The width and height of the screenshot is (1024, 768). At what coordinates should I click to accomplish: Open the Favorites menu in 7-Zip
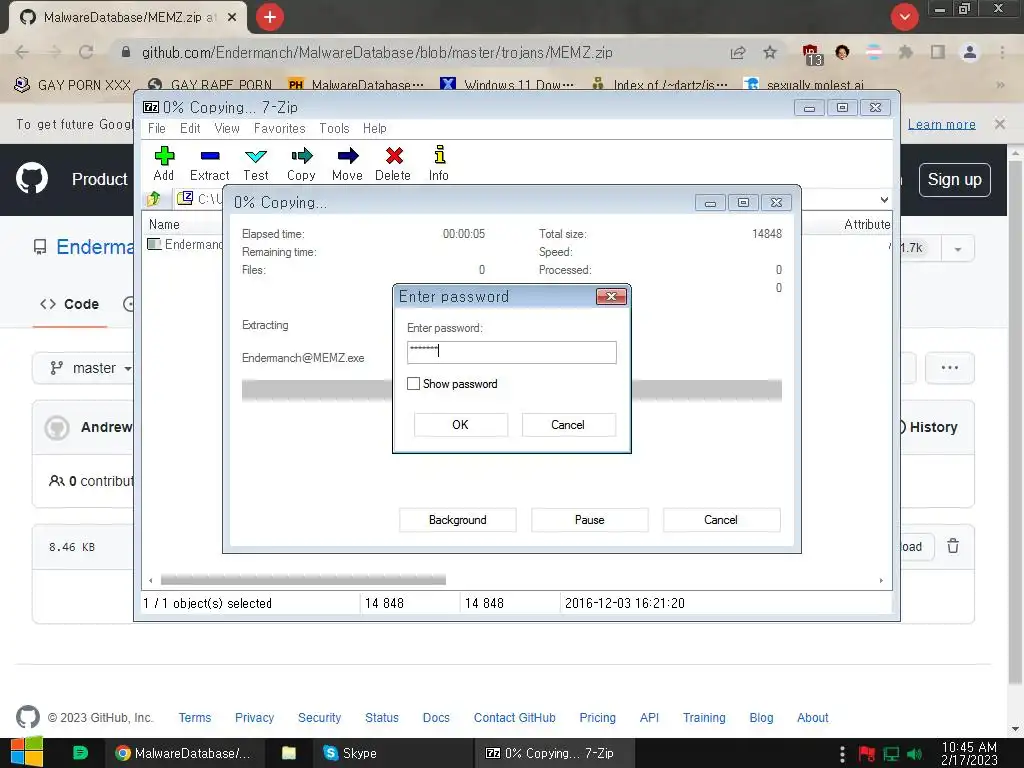point(280,128)
